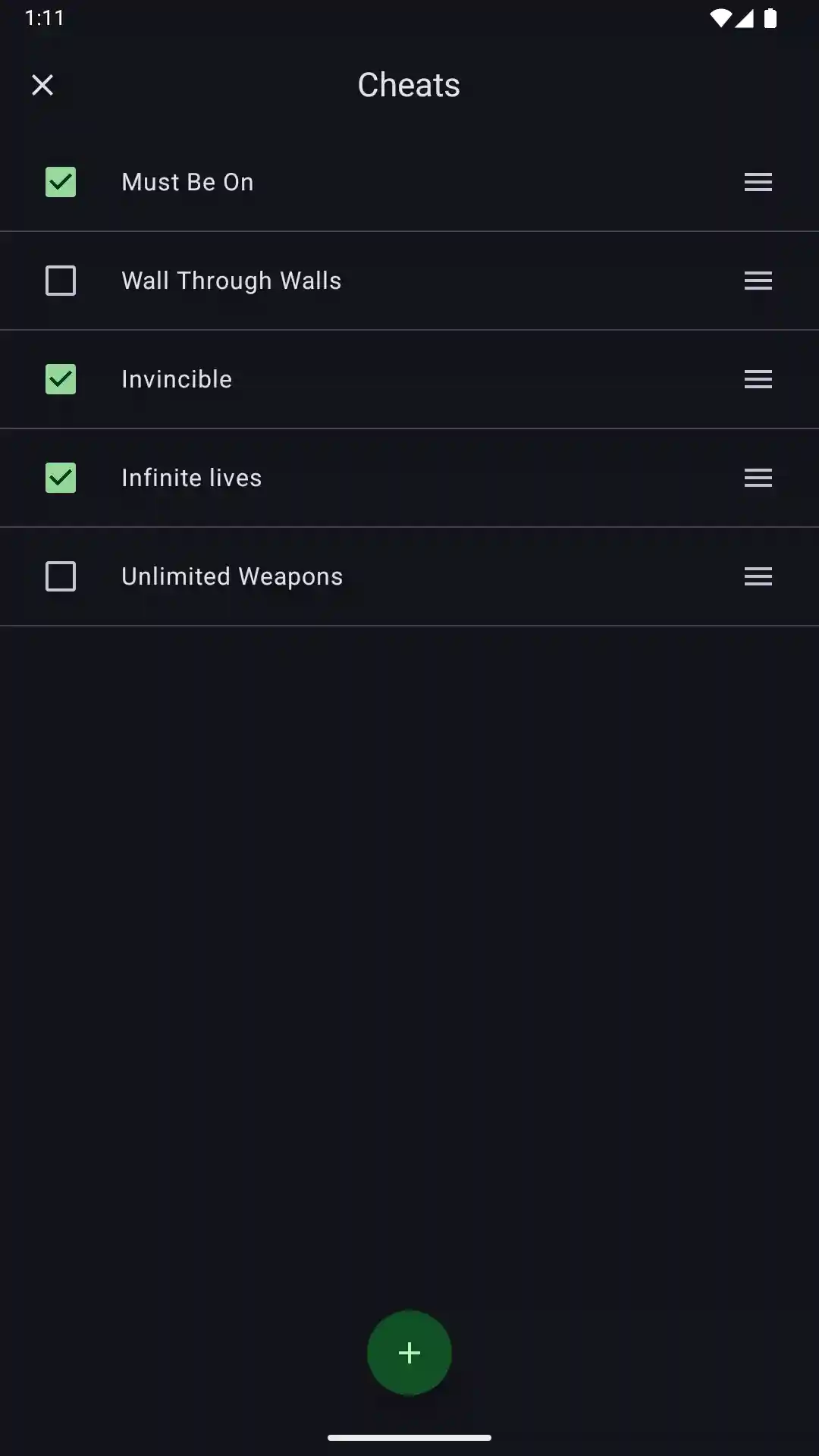Tap the Unlimited Weapons text label
Screen dimensions: 819x1456
[231, 576]
